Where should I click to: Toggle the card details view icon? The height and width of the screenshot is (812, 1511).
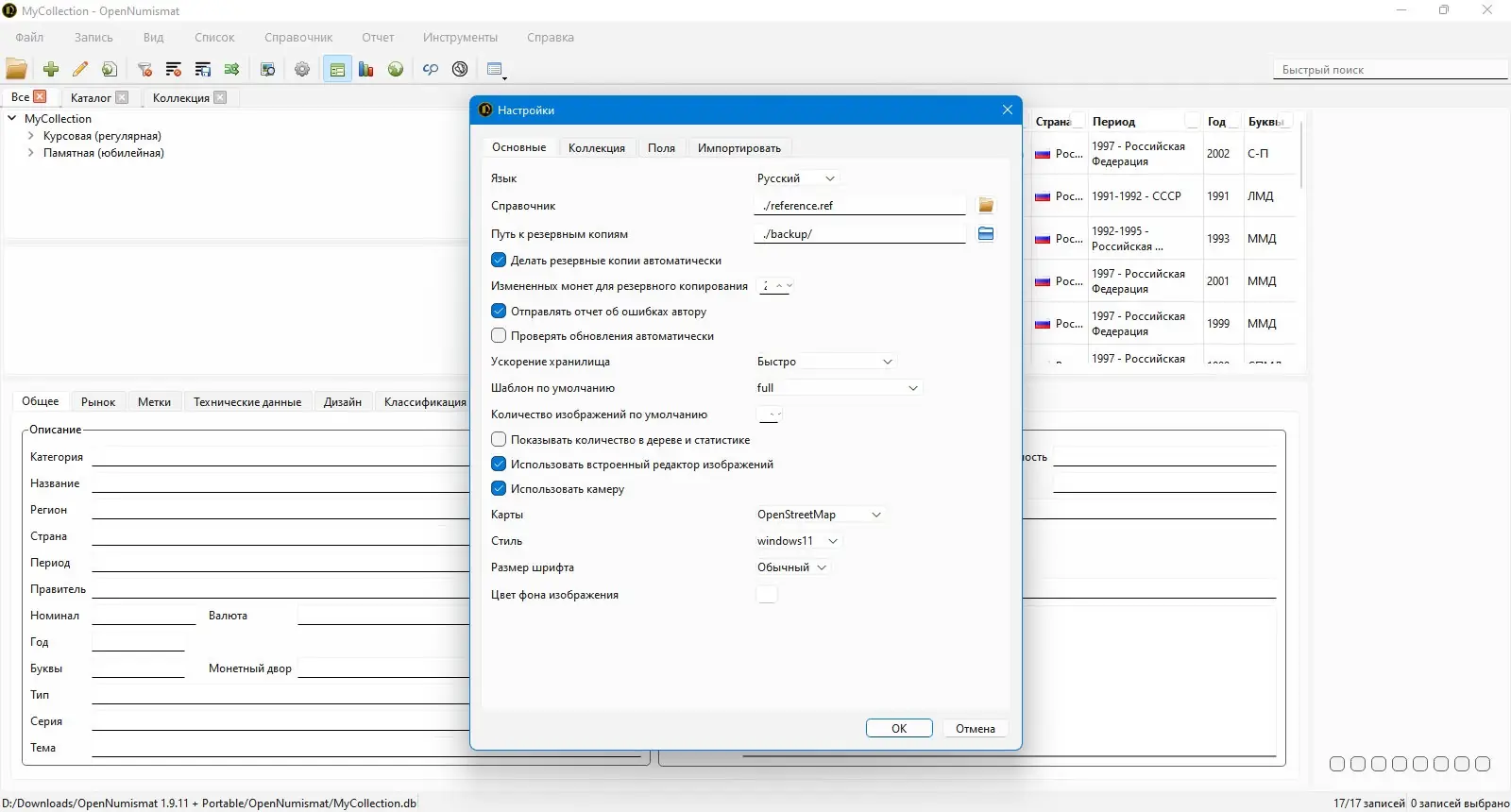click(x=337, y=69)
